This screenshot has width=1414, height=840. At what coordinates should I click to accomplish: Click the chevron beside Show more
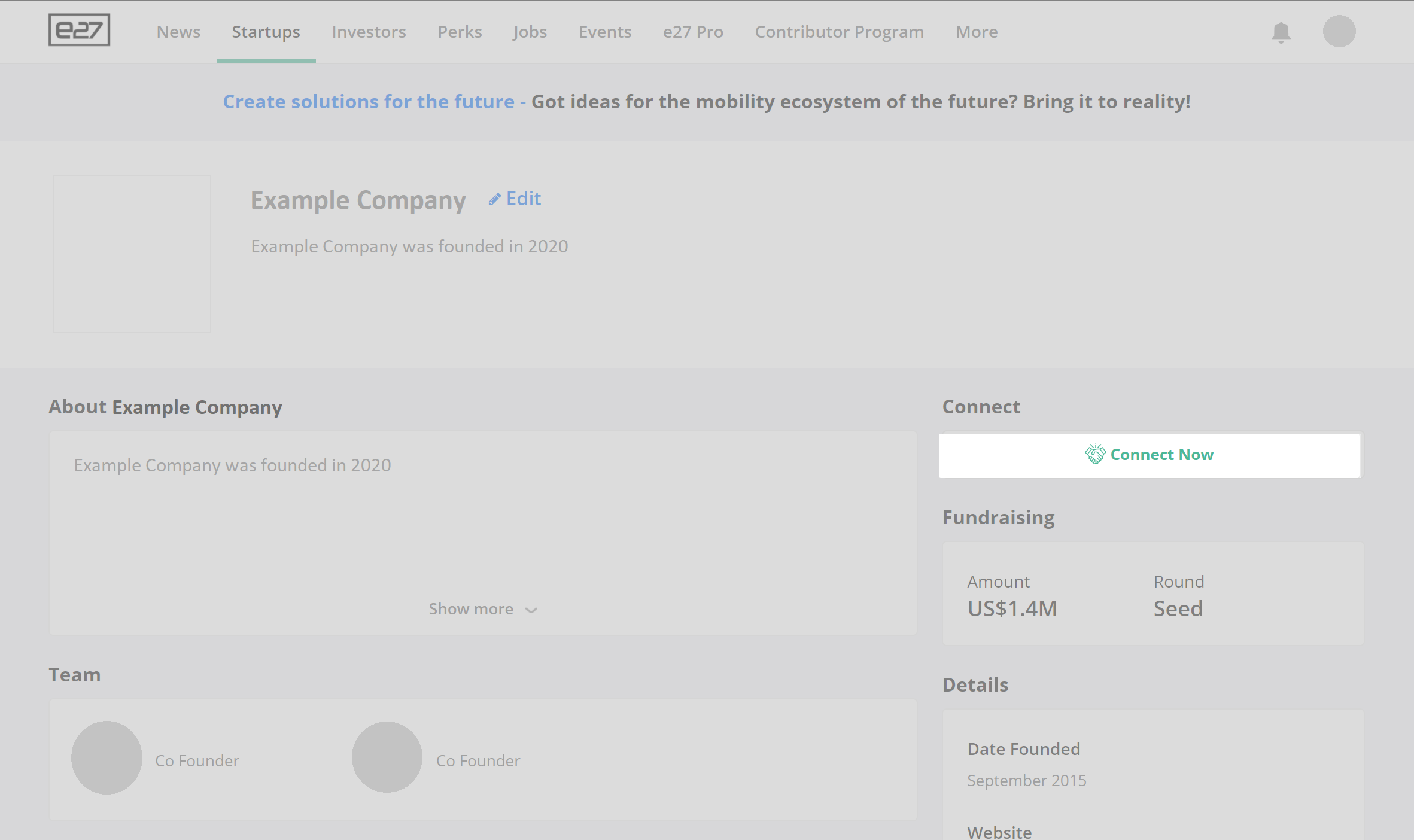[531, 610]
